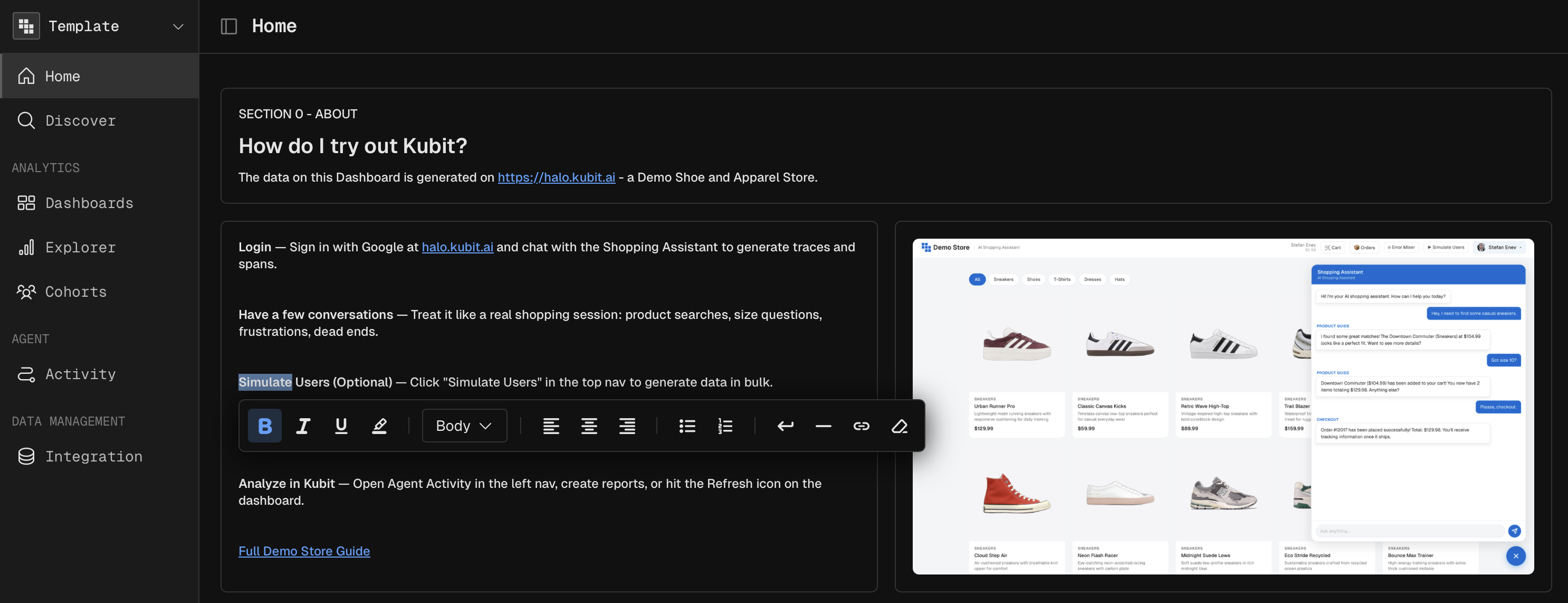The width and height of the screenshot is (1568, 603).
Task: Insert a line break with the return-arrow icon
Action: click(x=785, y=426)
